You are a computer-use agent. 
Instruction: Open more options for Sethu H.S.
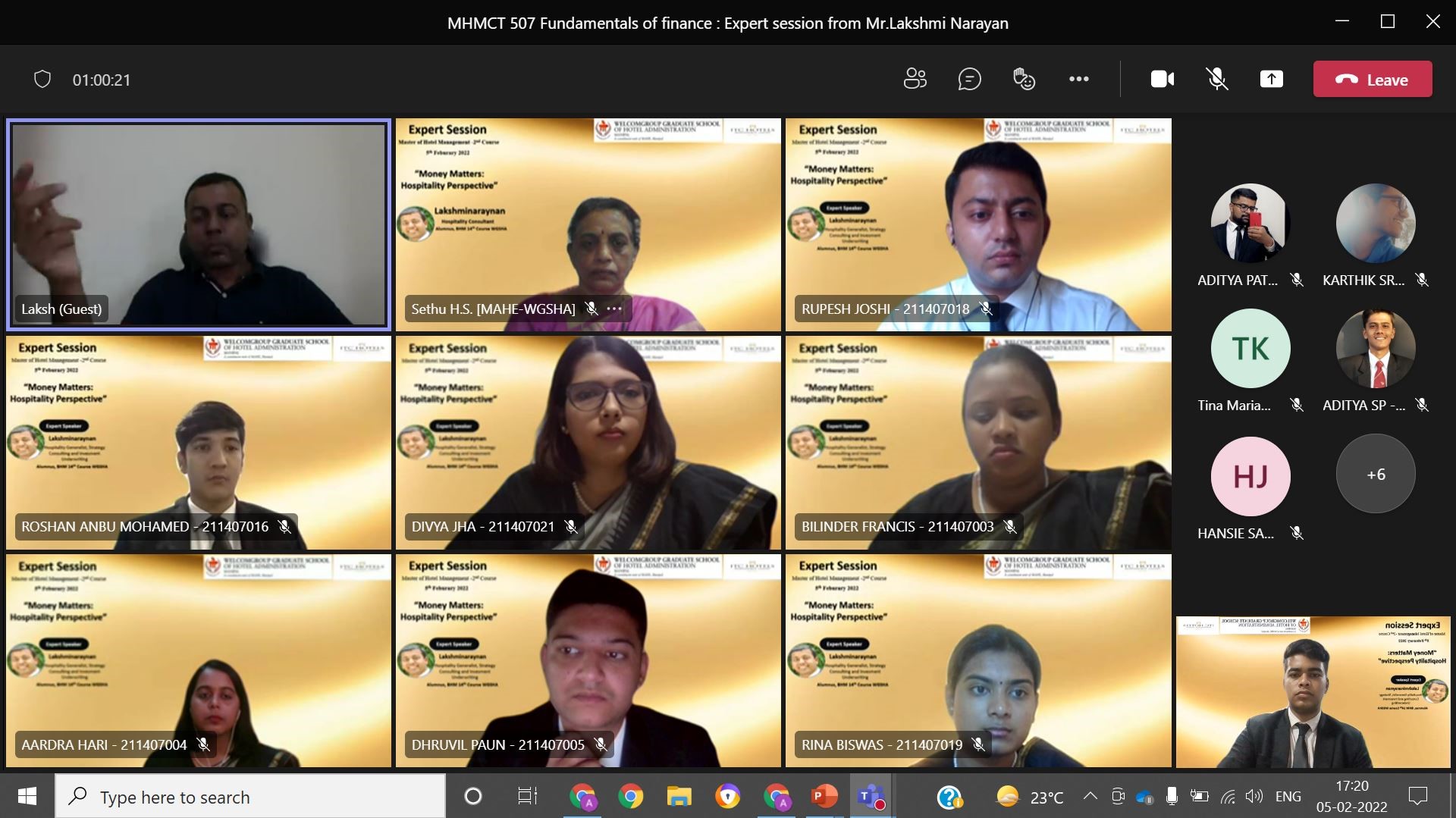(615, 309)
